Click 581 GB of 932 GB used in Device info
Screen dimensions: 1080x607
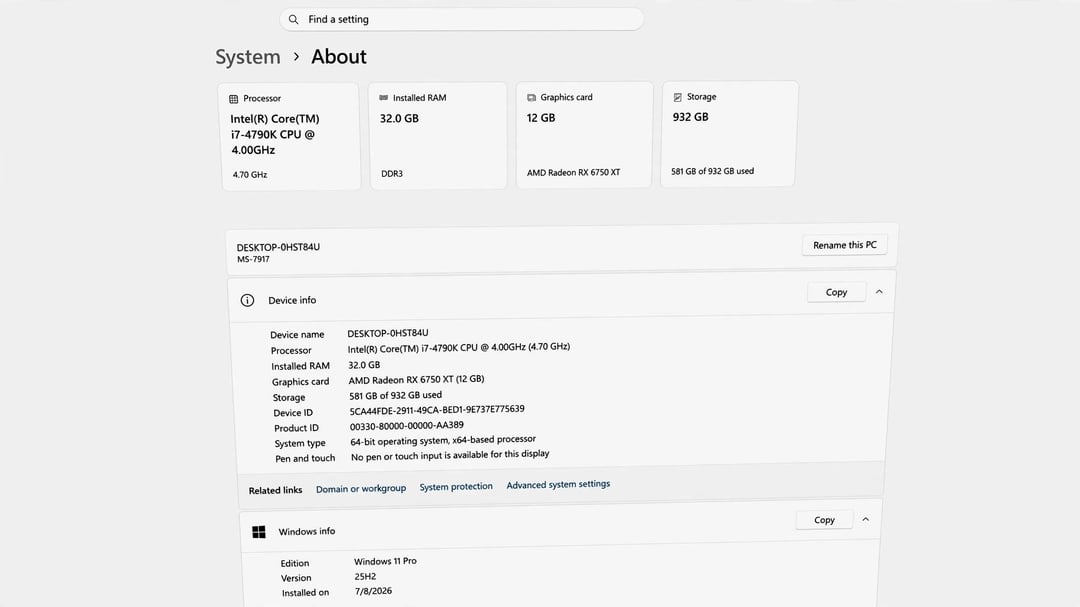[x=395, y=395]
